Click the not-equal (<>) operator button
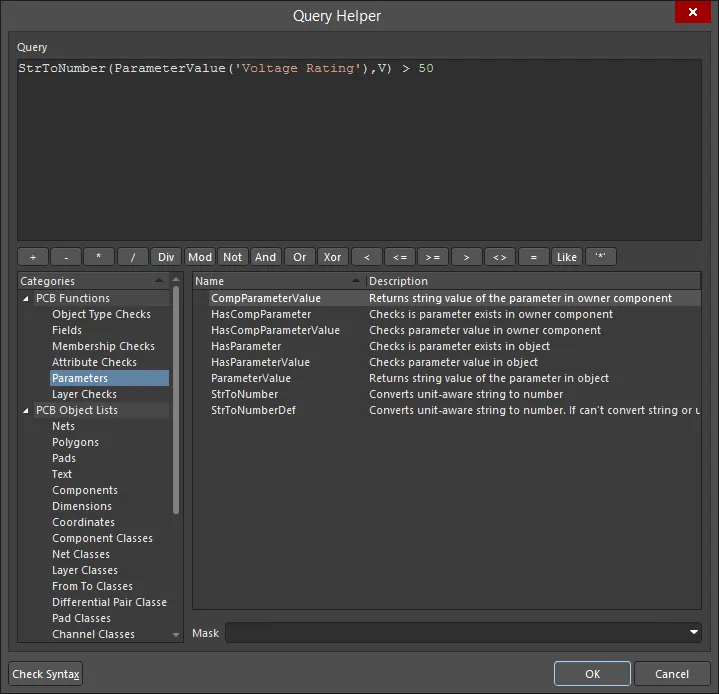The image size is (719, 694). tap(500, 257)
